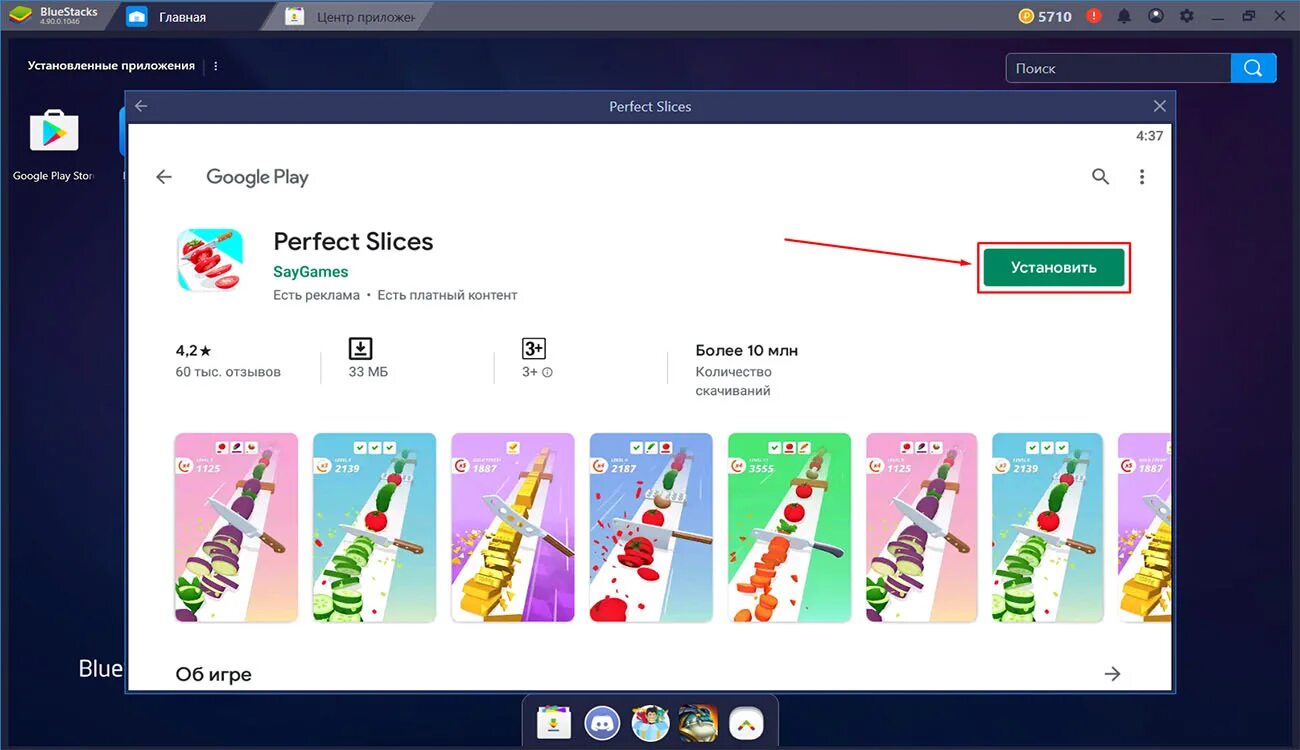
Task: Open the second screenshot scored 2139
Action: click(374, 527)
